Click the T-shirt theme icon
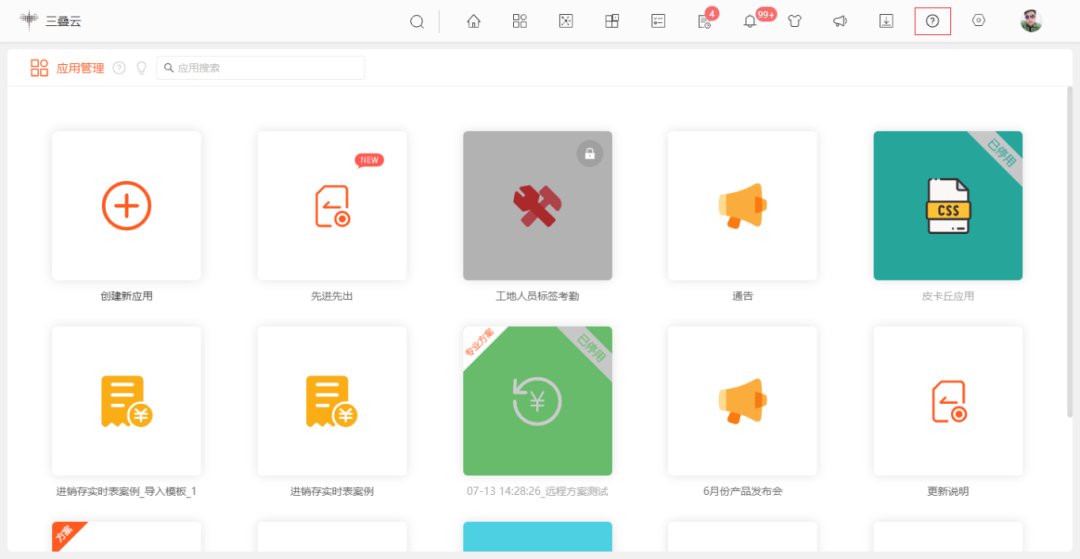This screenshot has width=1080, height=559. coord(795,21)
